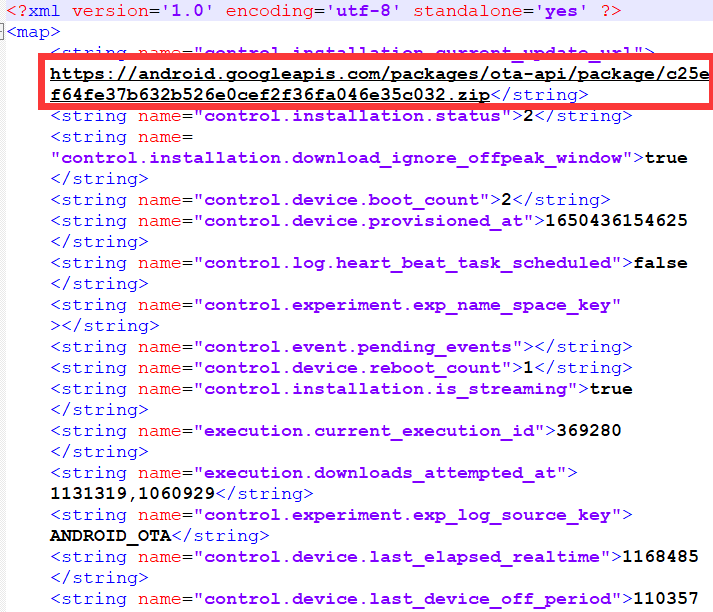Click the opening map tag
The height and width of the screenshot is (612, 713).
[34, 32]
